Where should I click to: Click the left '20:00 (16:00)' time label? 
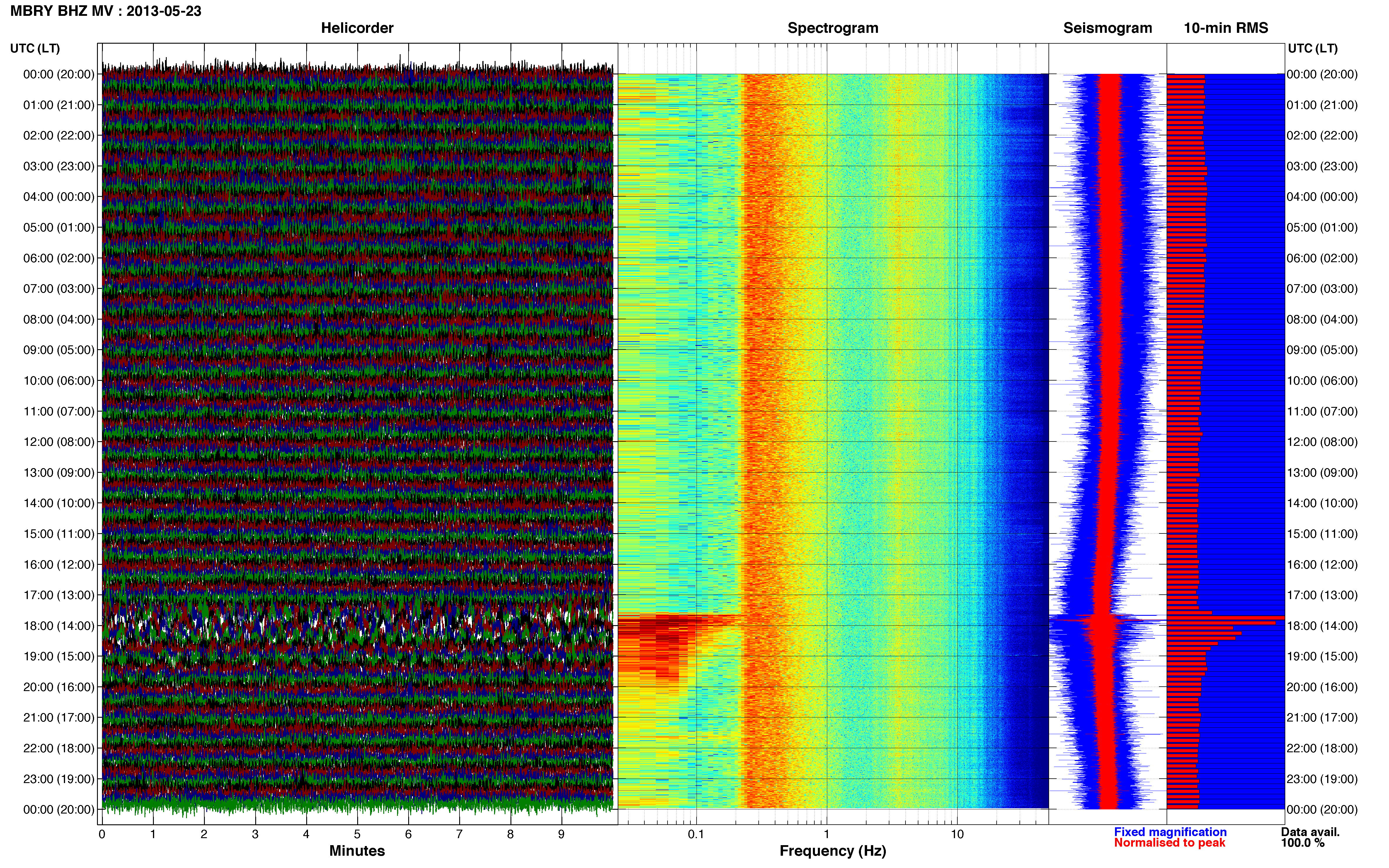pos(59,687)
